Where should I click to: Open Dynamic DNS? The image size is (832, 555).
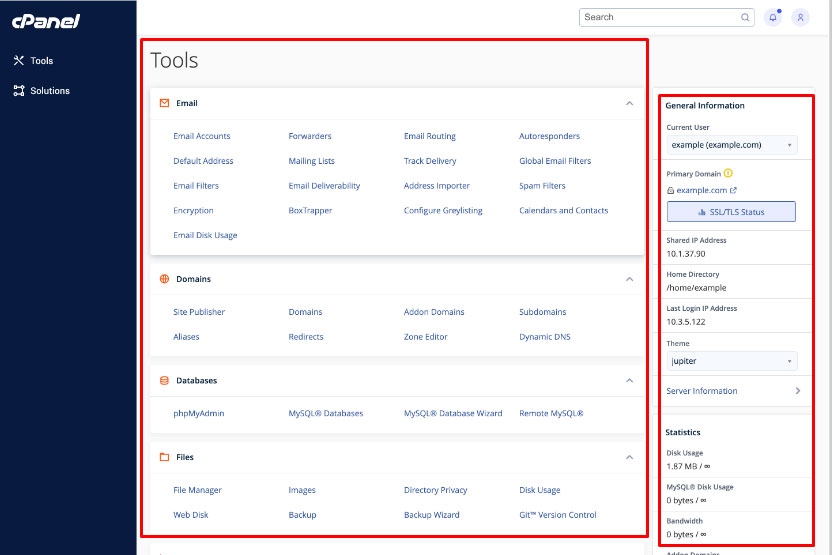(x=544, y=337)
